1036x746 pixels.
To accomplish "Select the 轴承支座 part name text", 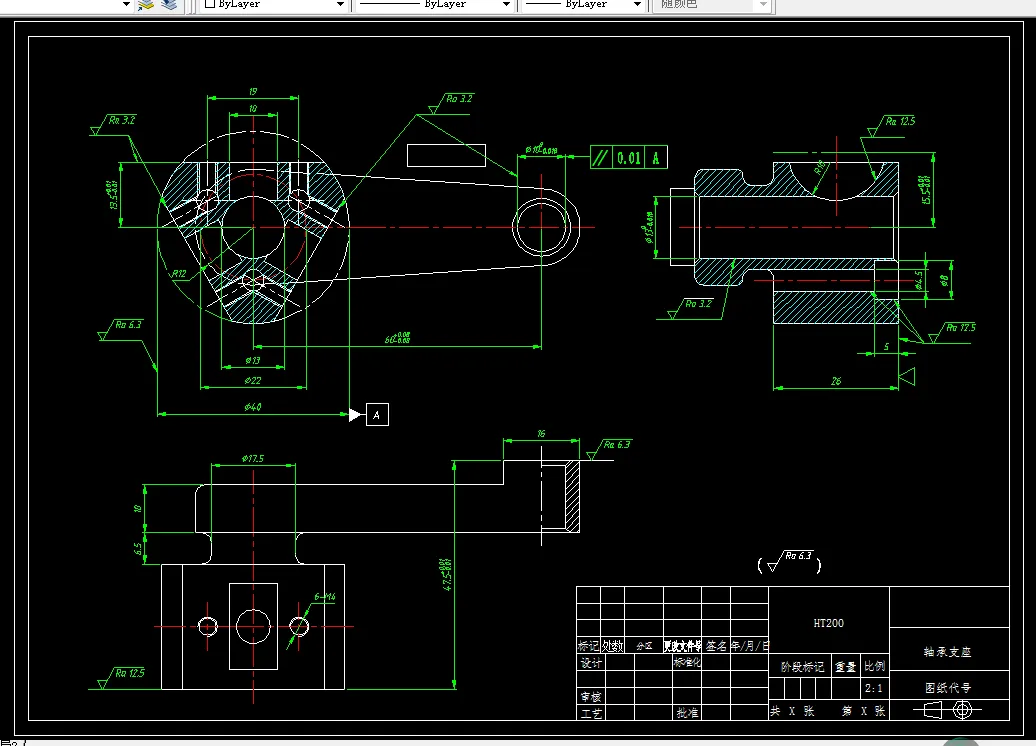I will point(947,652).
